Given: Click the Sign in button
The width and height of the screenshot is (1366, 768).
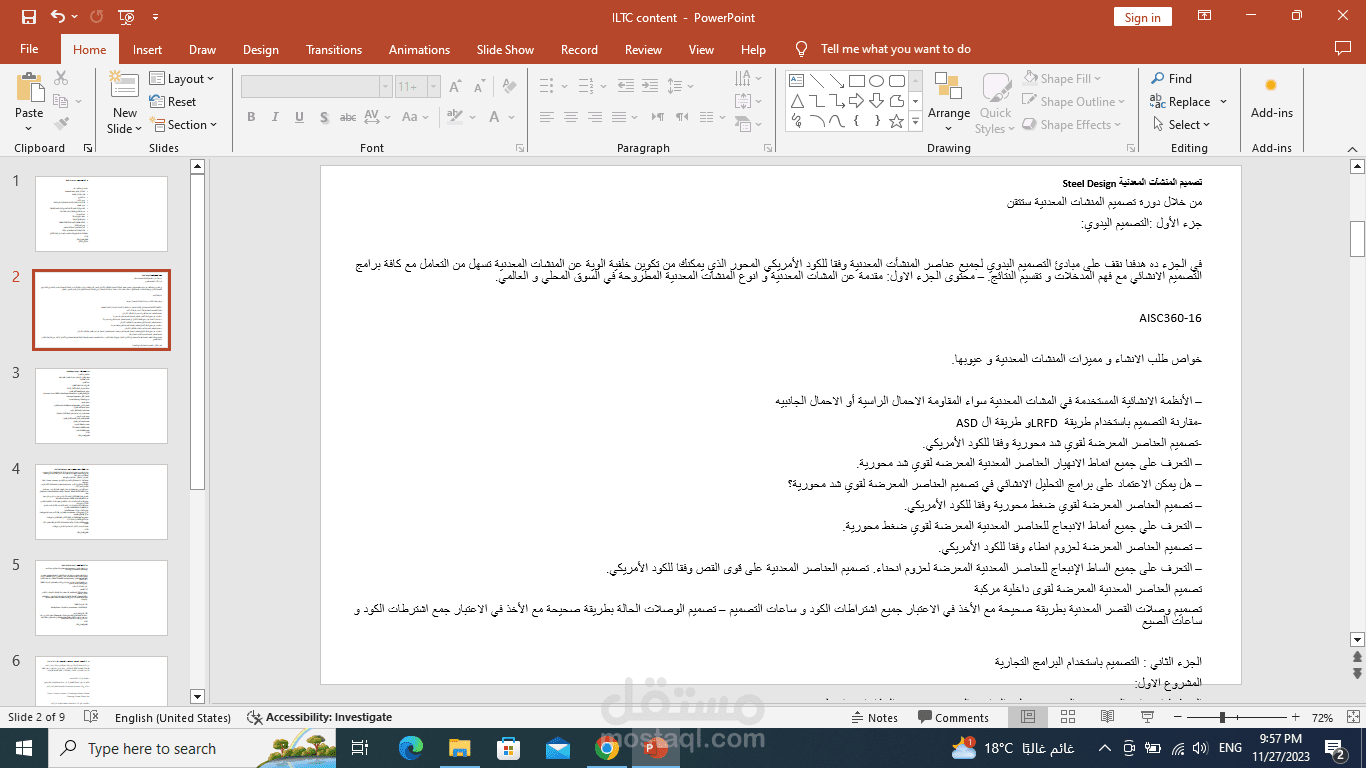Looking at the screenshot, I should (1142, 17).
